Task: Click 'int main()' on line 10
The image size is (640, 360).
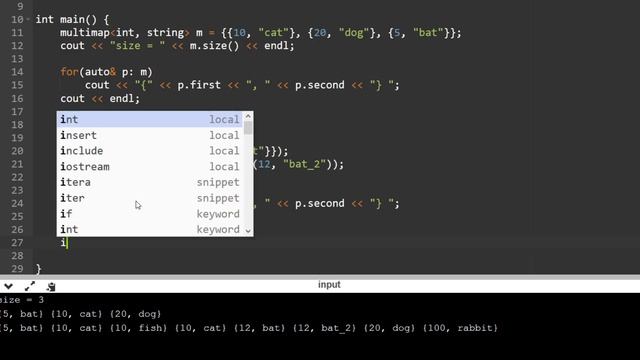Action: tap(66, 19)
